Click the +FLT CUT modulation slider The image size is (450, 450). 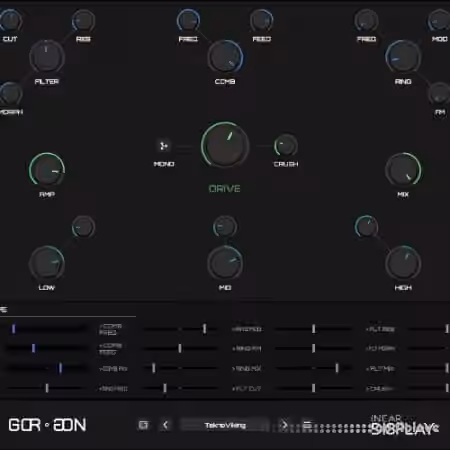pos(313,388)
